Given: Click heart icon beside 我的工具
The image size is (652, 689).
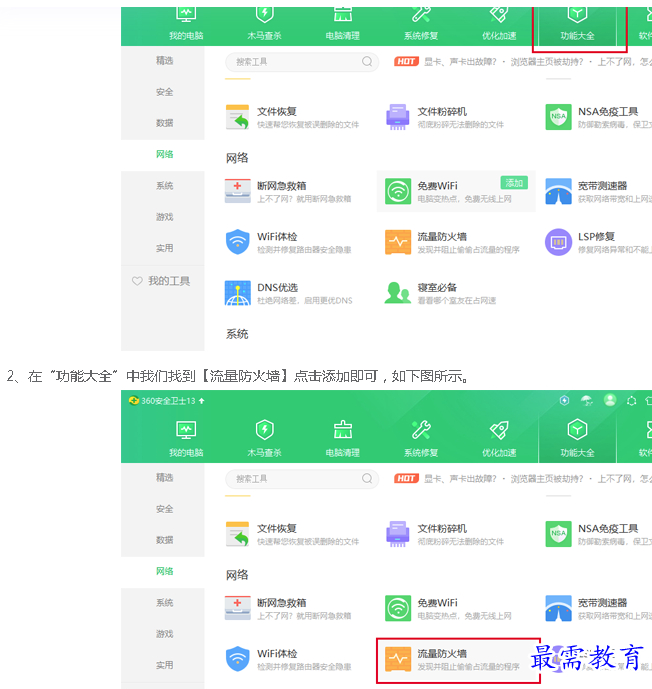Looking at the screenshot, I should point(137,281).
